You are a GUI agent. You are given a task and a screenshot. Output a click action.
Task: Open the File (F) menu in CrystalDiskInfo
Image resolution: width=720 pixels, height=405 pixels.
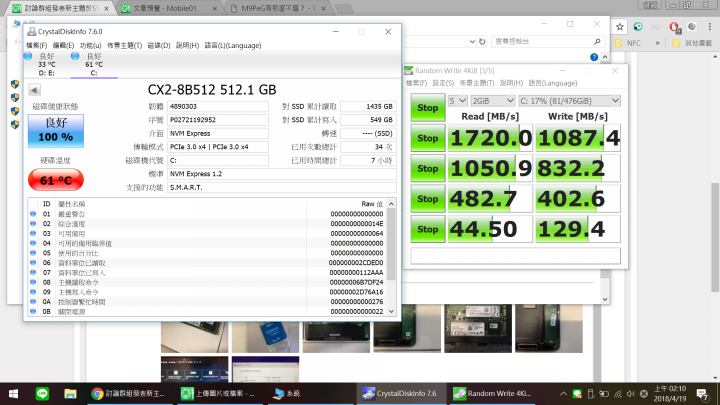(x=36, y=45)
